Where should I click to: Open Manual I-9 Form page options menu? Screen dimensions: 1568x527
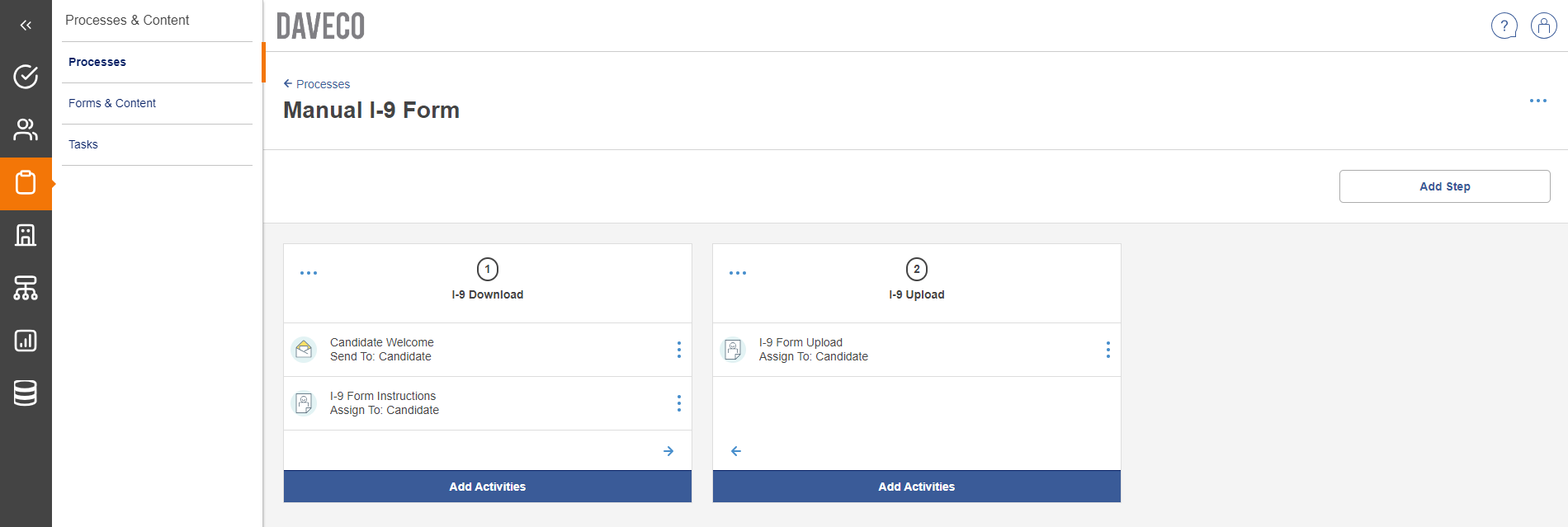pos(1537,101)
